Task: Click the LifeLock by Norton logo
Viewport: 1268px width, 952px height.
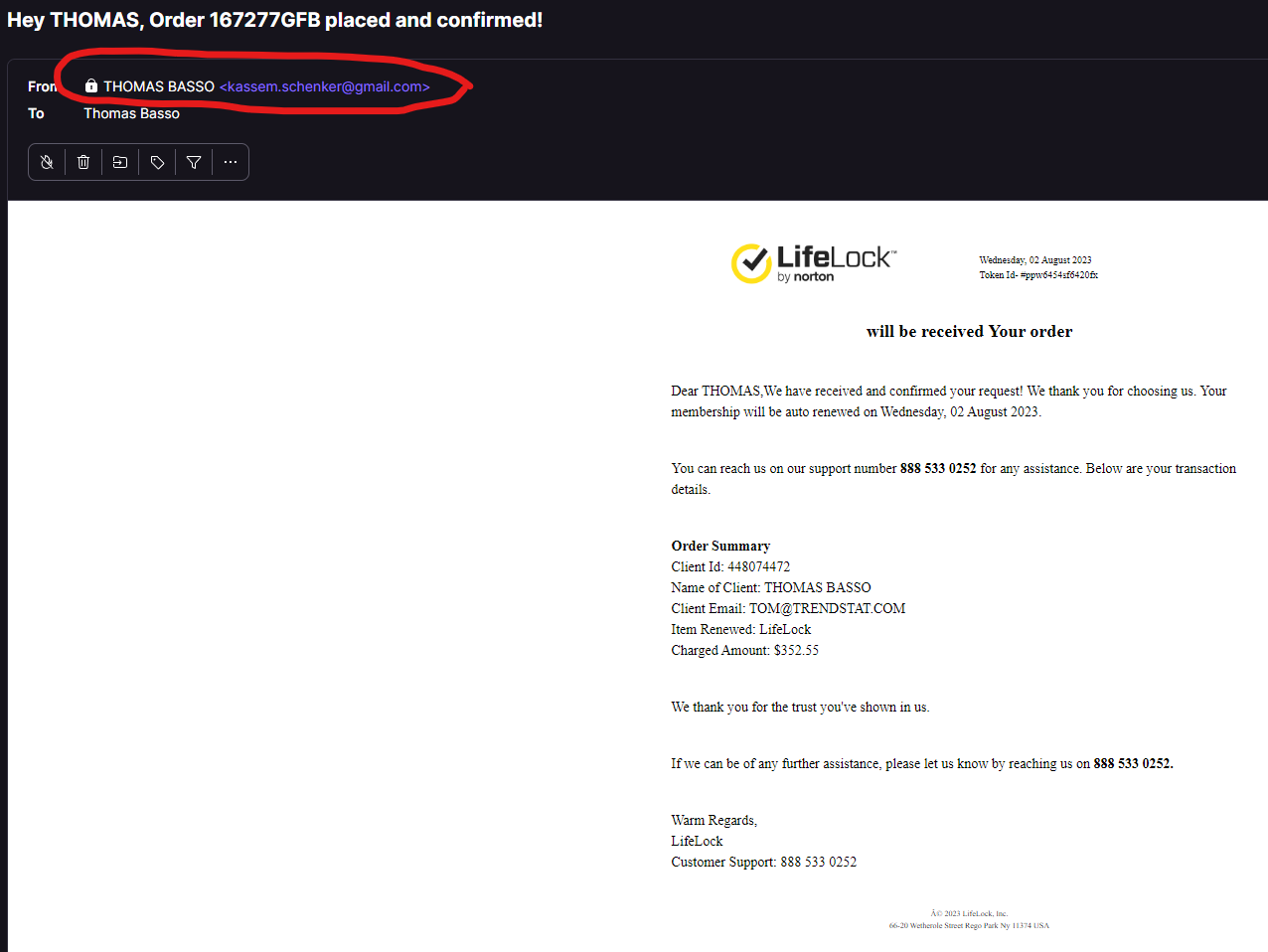Action: click(x=813, y=263)
